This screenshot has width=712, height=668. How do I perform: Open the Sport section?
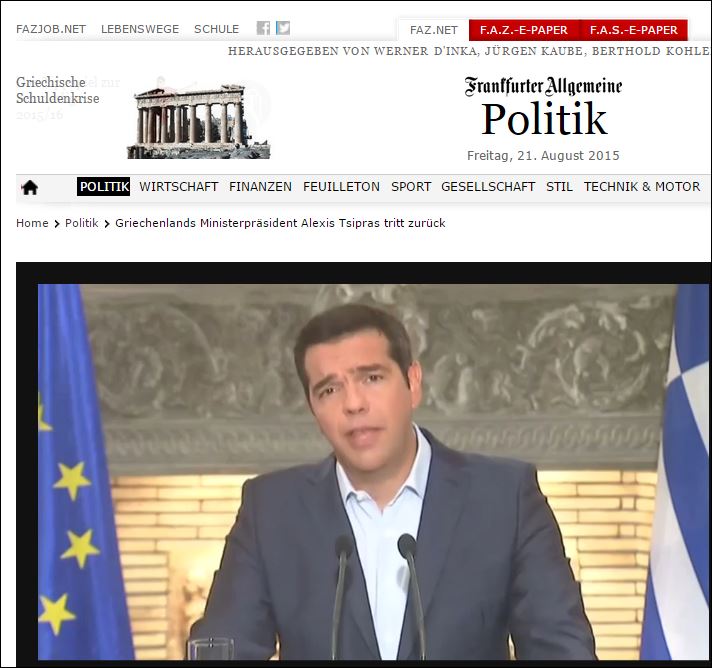click(x=411, y=187)
